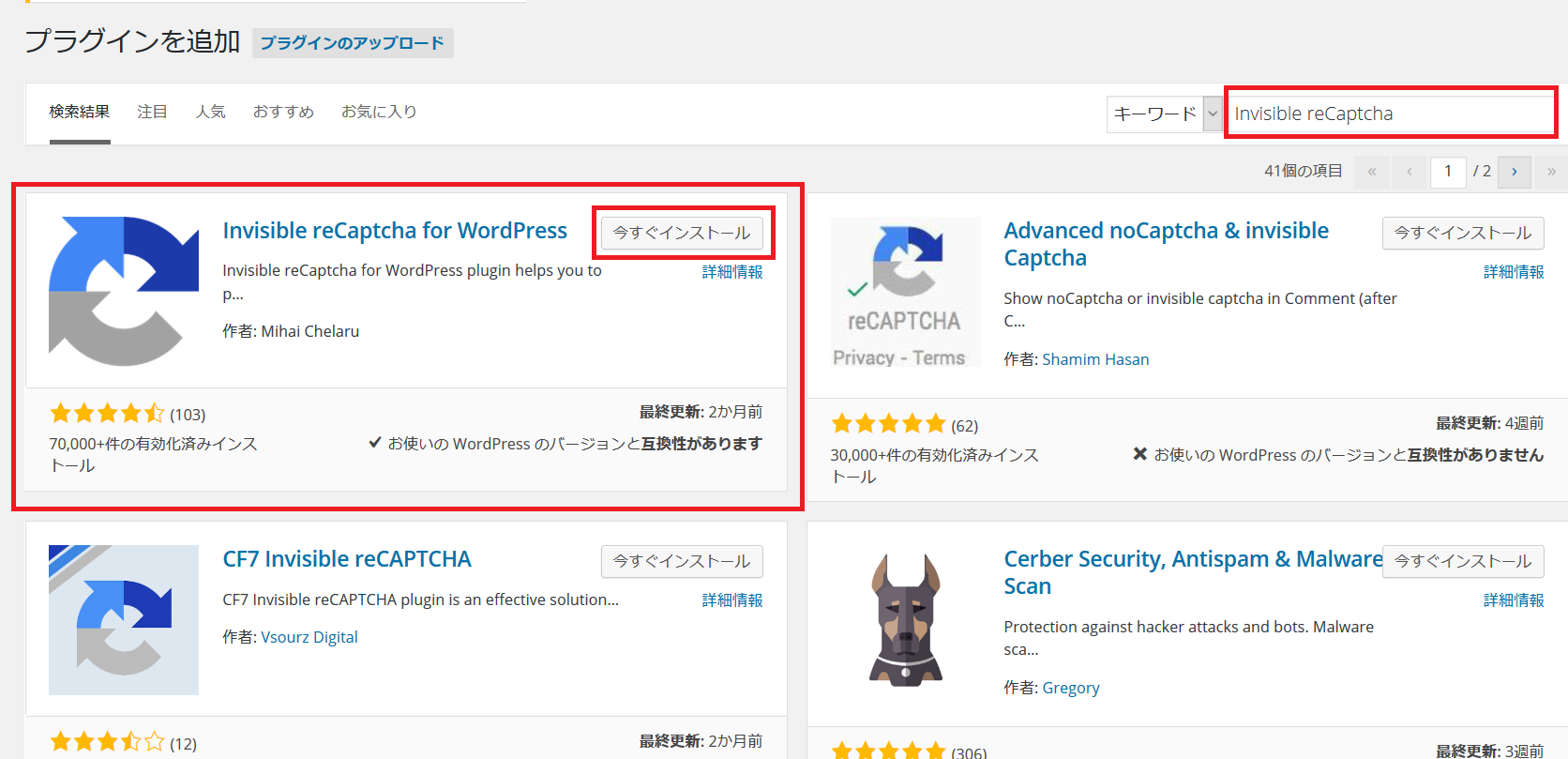Open the おすすめ tab
The width and height of the screenshot is (1568, 759).
(x=283, y=112)
